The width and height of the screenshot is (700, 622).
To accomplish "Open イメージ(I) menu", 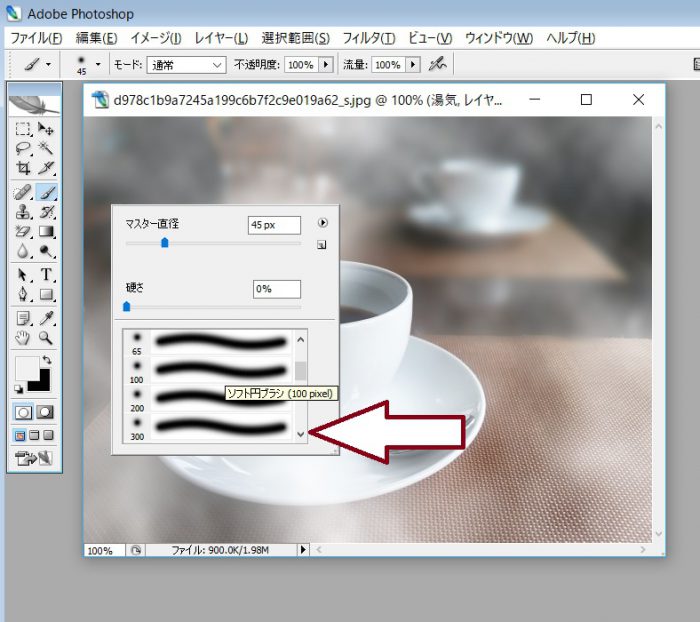I will [x=156, y=38].
